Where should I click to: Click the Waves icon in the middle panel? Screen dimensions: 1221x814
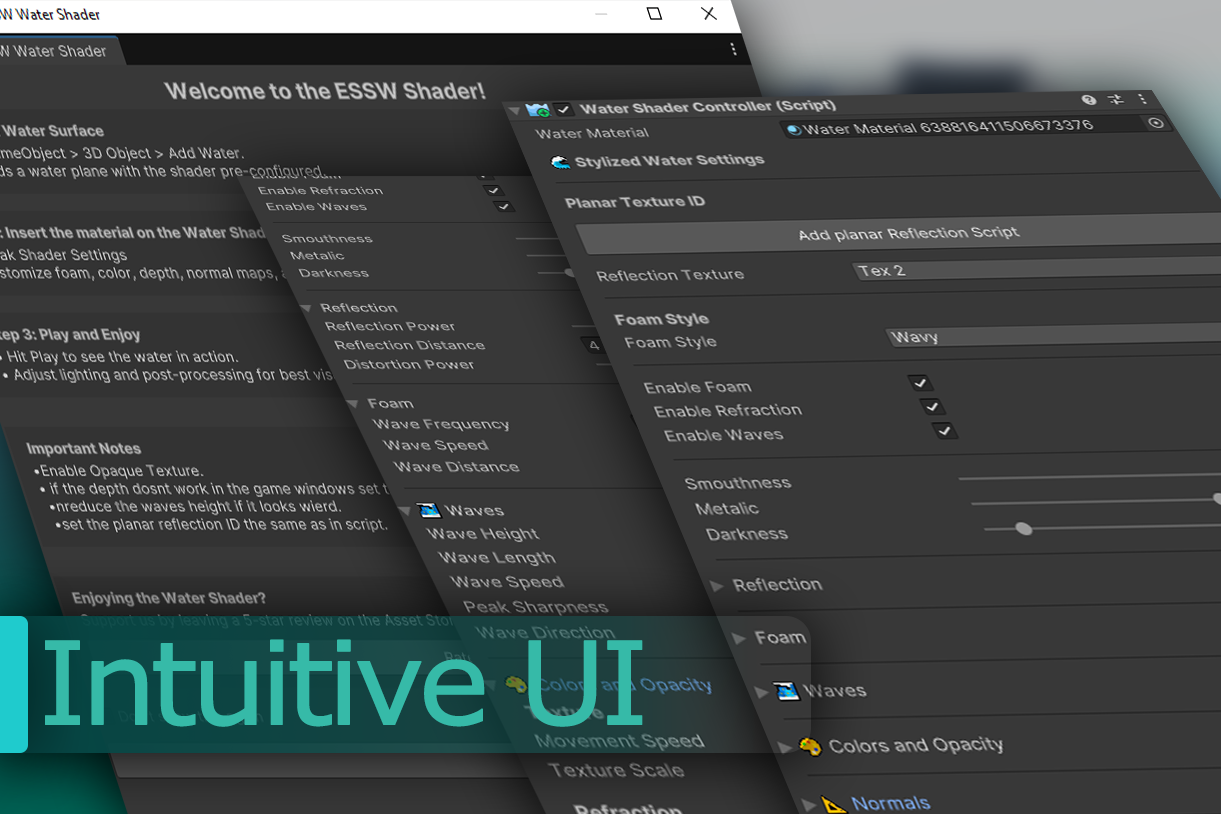(x=430, y=510)
